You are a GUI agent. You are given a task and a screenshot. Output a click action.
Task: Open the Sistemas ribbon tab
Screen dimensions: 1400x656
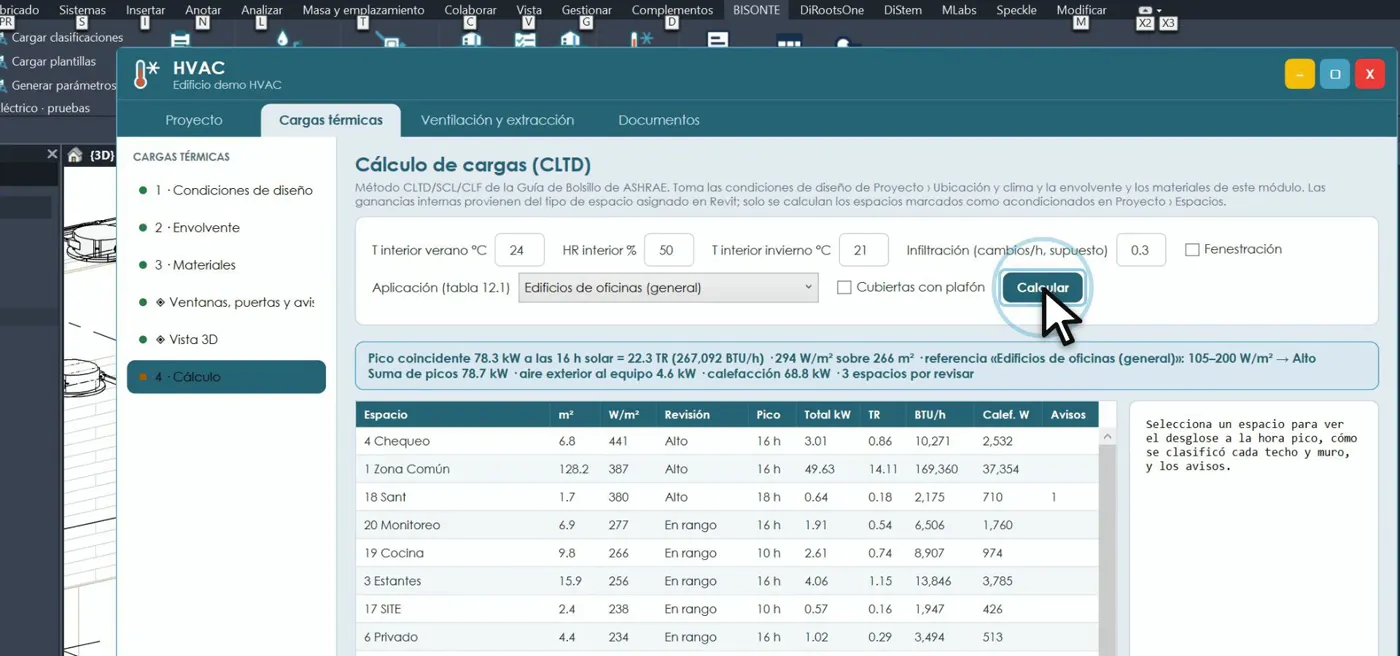coord(82,10)
